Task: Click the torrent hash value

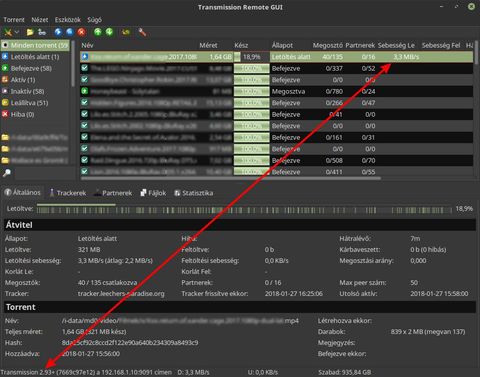Action: [130, 342]
